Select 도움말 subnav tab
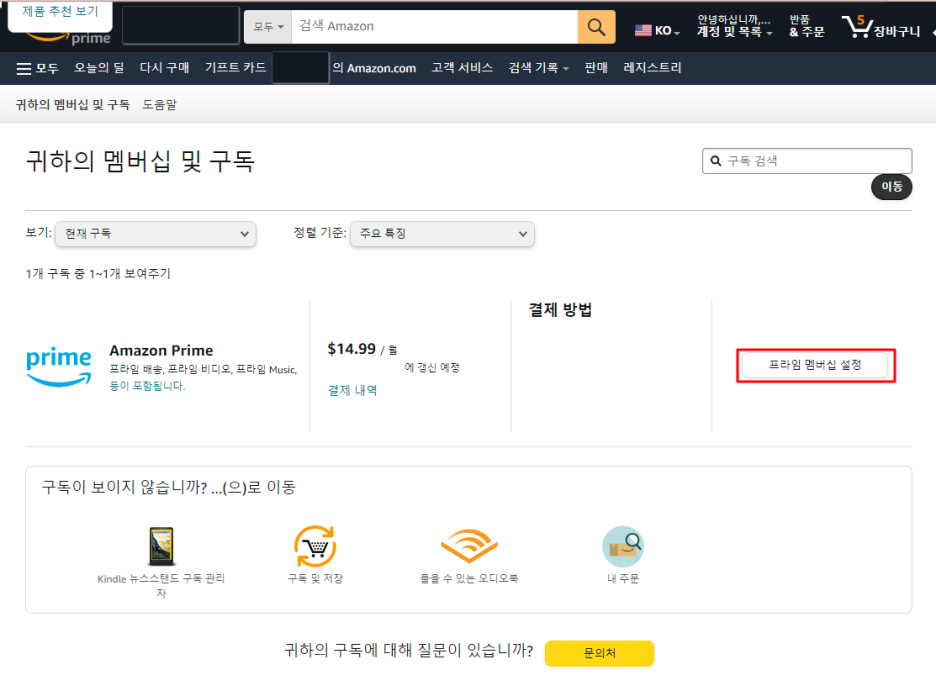The image size is (936, 691). 159,105
